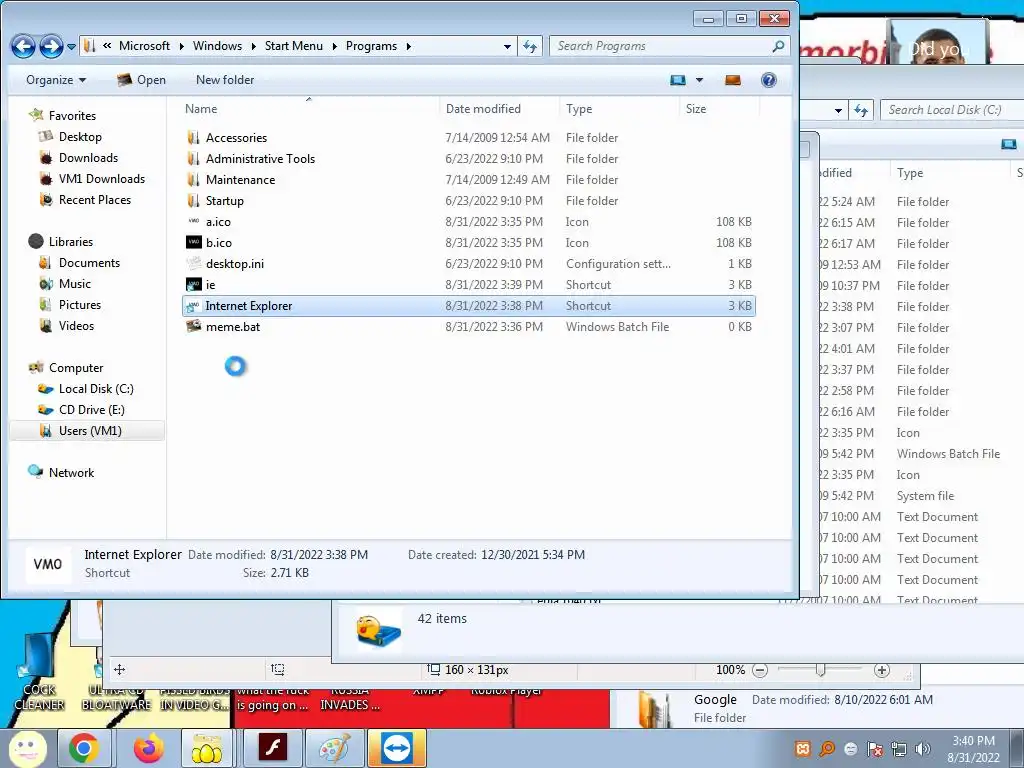
Task: Open Recent Places in Favorites
Action: click(95, 200)
